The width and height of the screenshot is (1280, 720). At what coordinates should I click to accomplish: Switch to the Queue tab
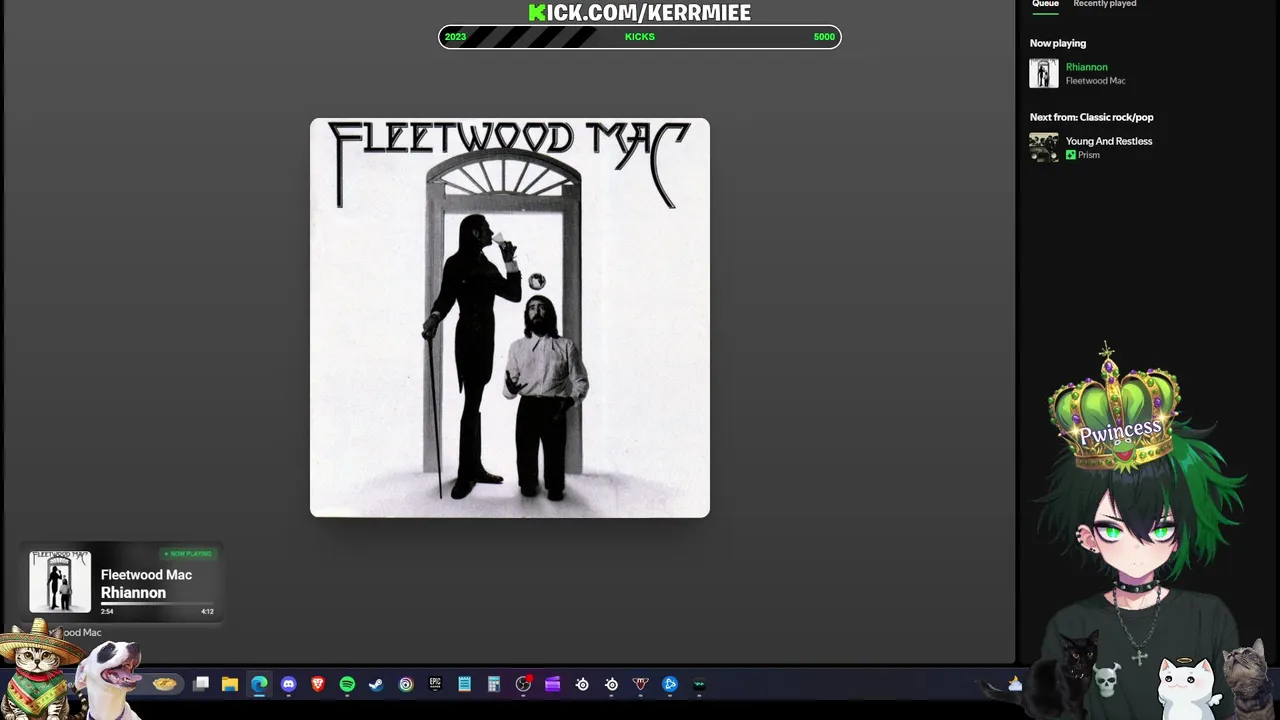[x=1045, y=4]
